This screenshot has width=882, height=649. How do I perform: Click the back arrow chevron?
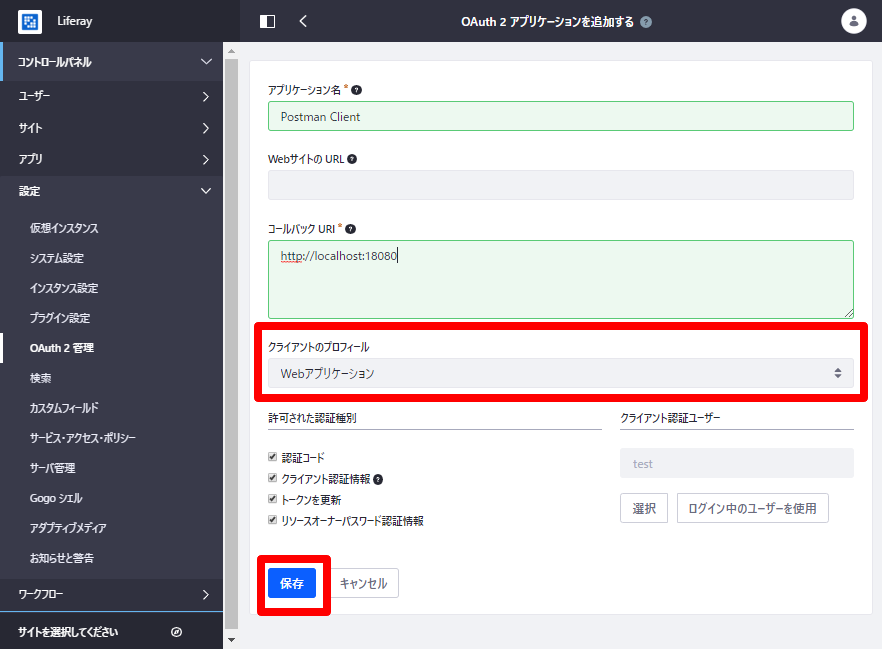302,20
